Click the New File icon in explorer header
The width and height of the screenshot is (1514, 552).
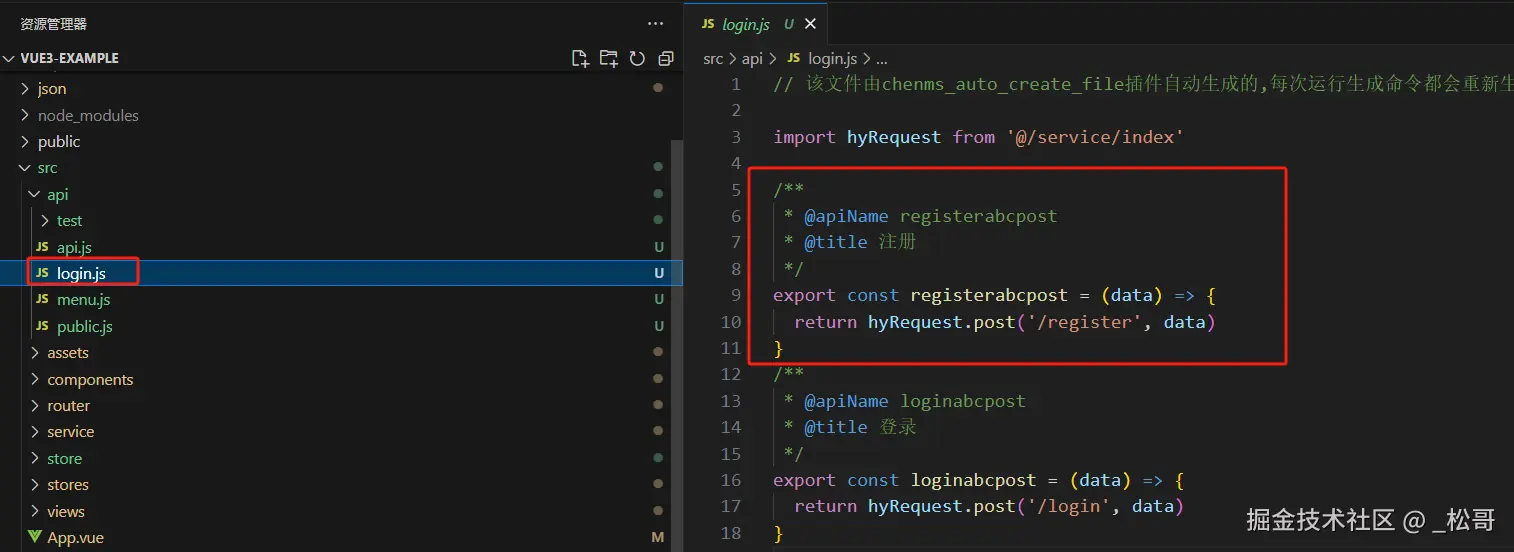tap(580, 58)
